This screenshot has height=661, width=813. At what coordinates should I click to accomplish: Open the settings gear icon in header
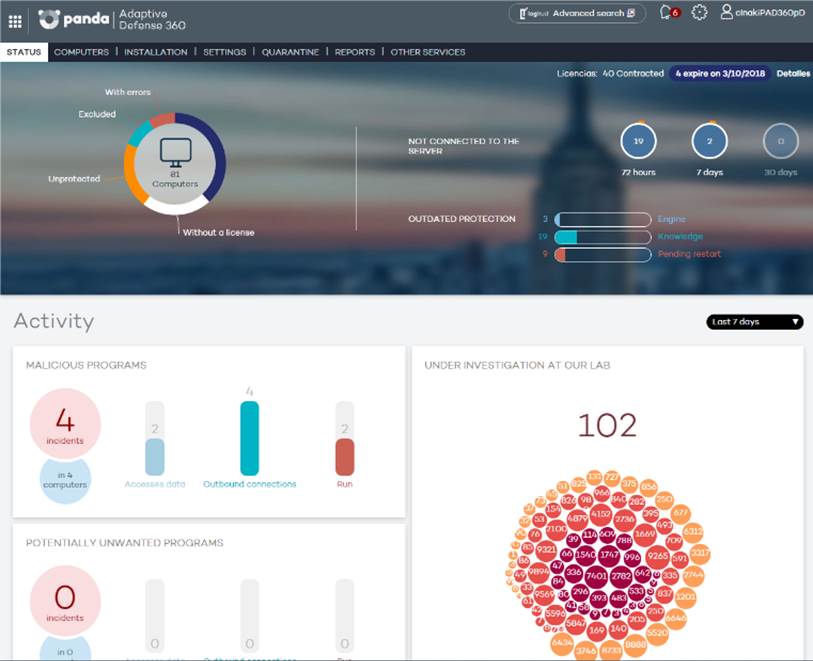pos(699,13)
